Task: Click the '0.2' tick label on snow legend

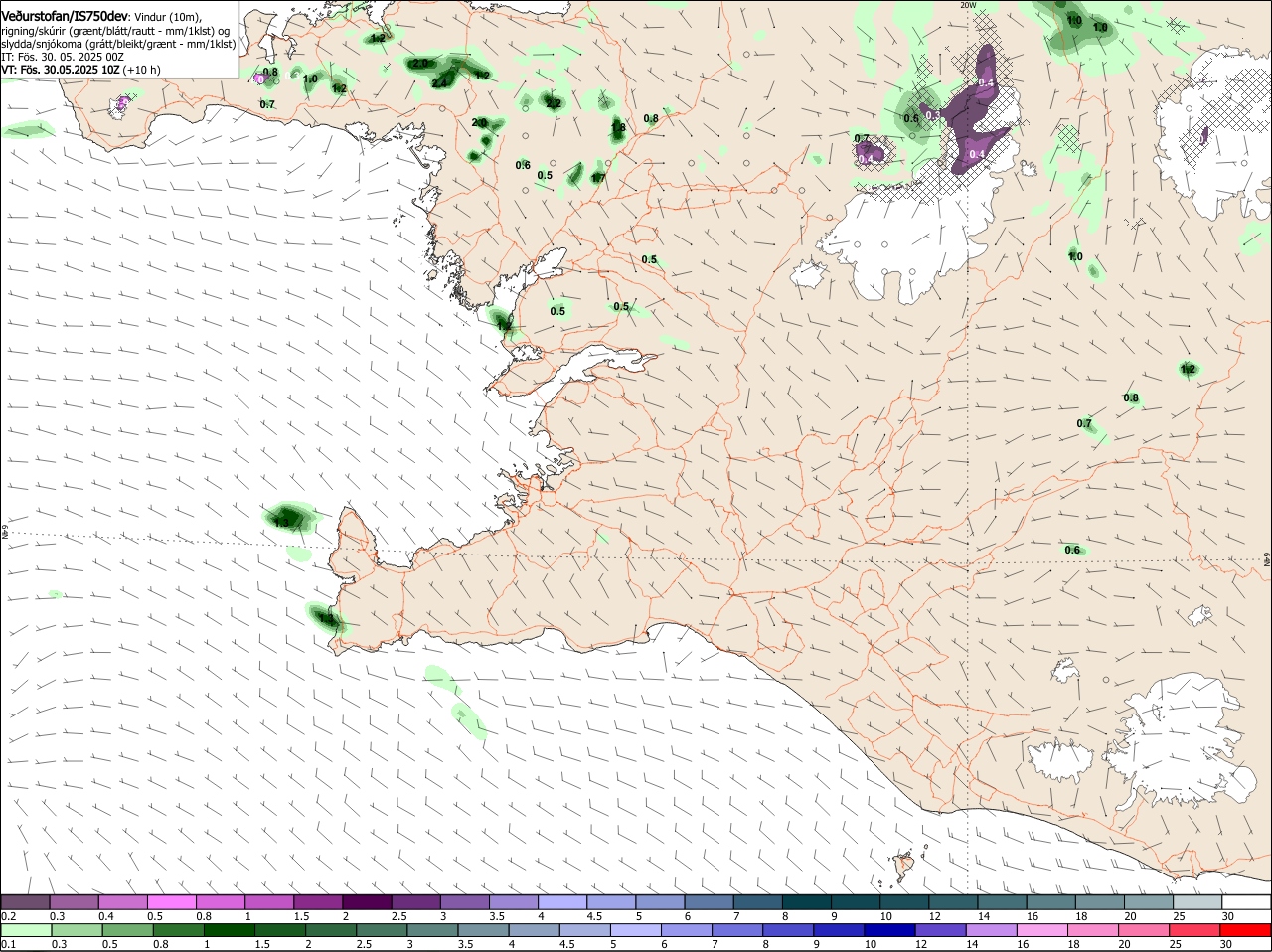Action: coord(9,915)
